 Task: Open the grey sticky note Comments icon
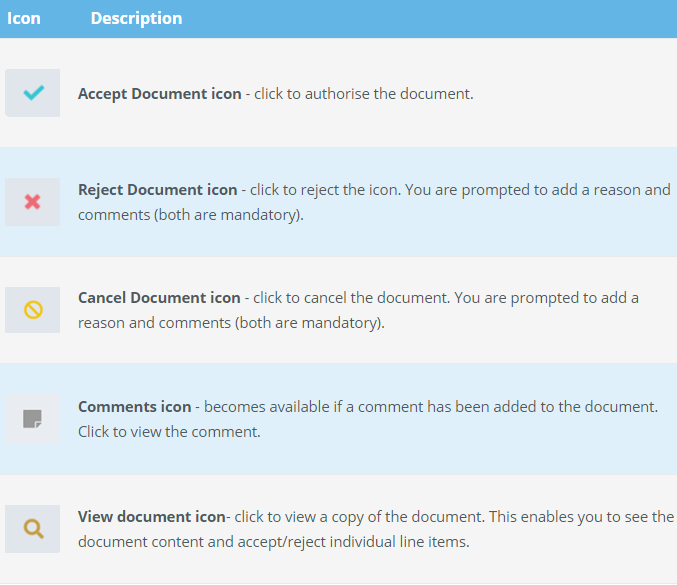coord(32,418)
